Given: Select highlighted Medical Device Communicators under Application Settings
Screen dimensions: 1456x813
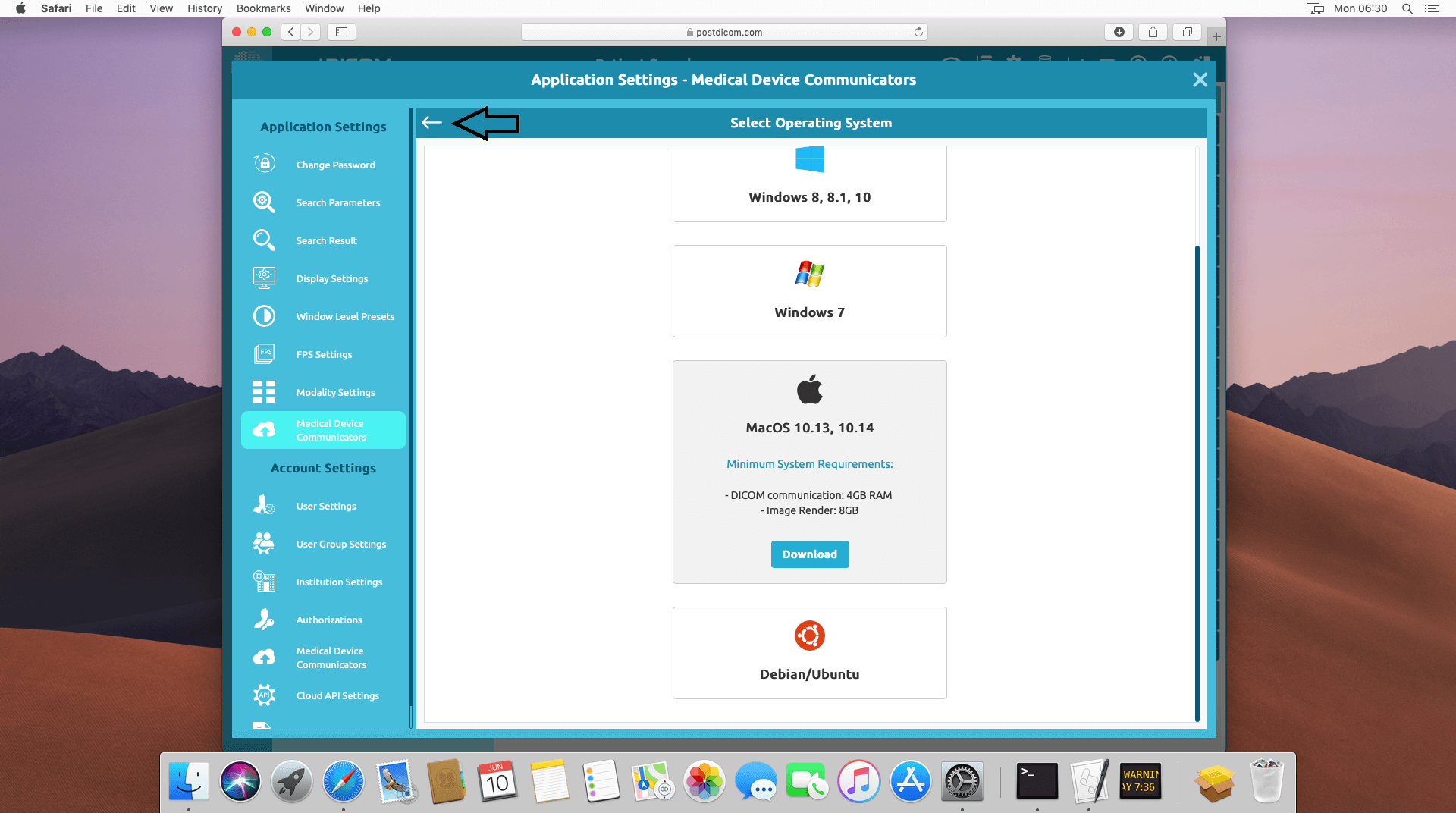Looking at the screenshot, I should [323, 430].
